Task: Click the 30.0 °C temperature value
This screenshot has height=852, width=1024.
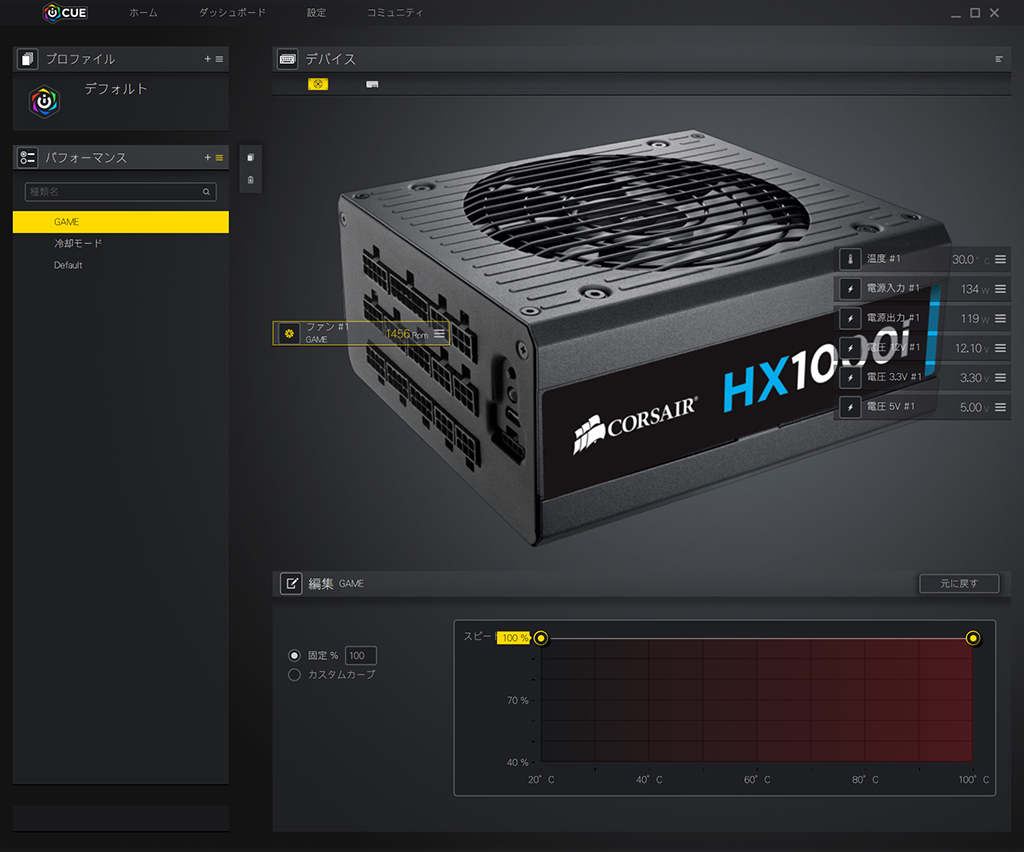Action: pos(970,260)
